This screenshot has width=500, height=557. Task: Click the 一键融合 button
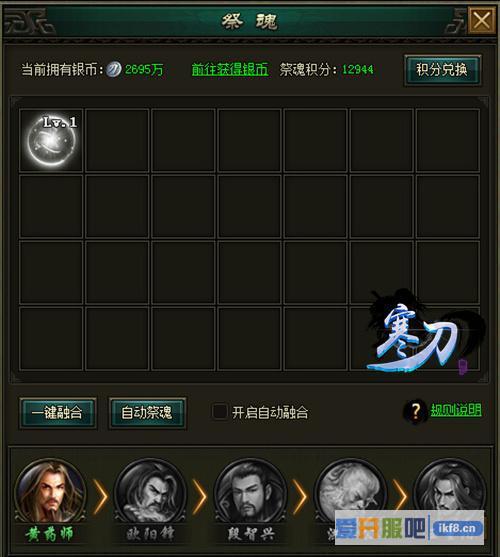tap(58, 413)
